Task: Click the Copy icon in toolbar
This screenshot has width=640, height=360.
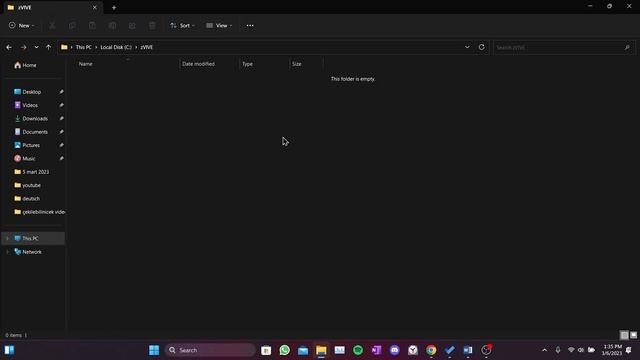Action: coord(72,25)
